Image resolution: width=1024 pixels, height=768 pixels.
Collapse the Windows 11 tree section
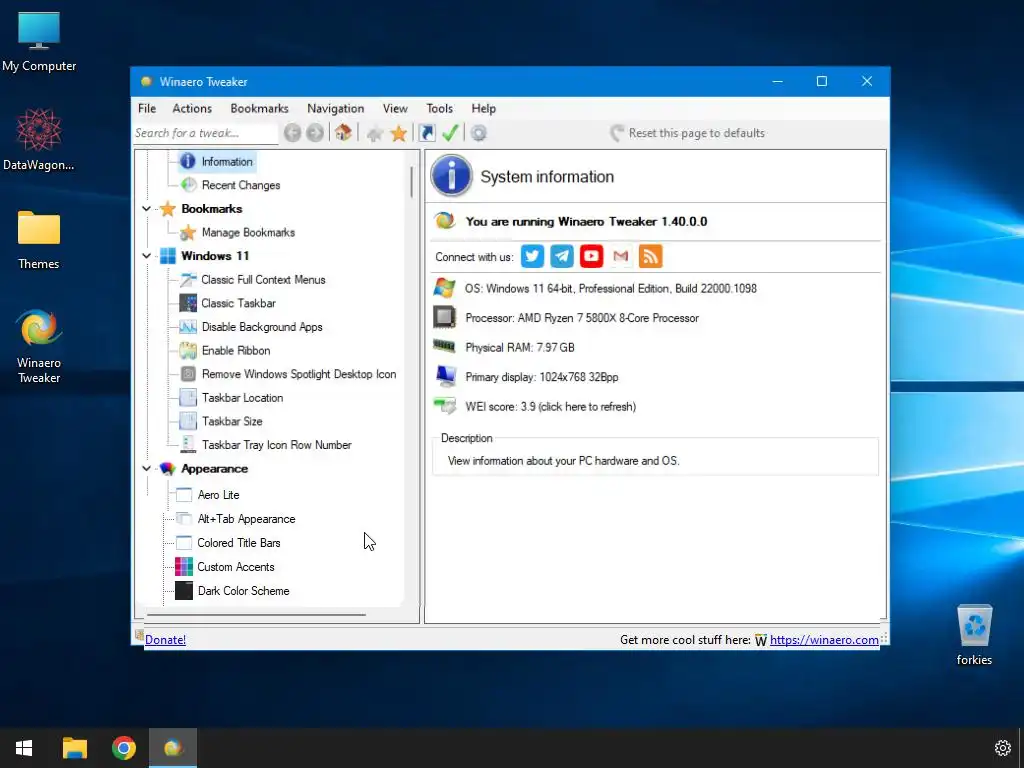pos(146,256)
